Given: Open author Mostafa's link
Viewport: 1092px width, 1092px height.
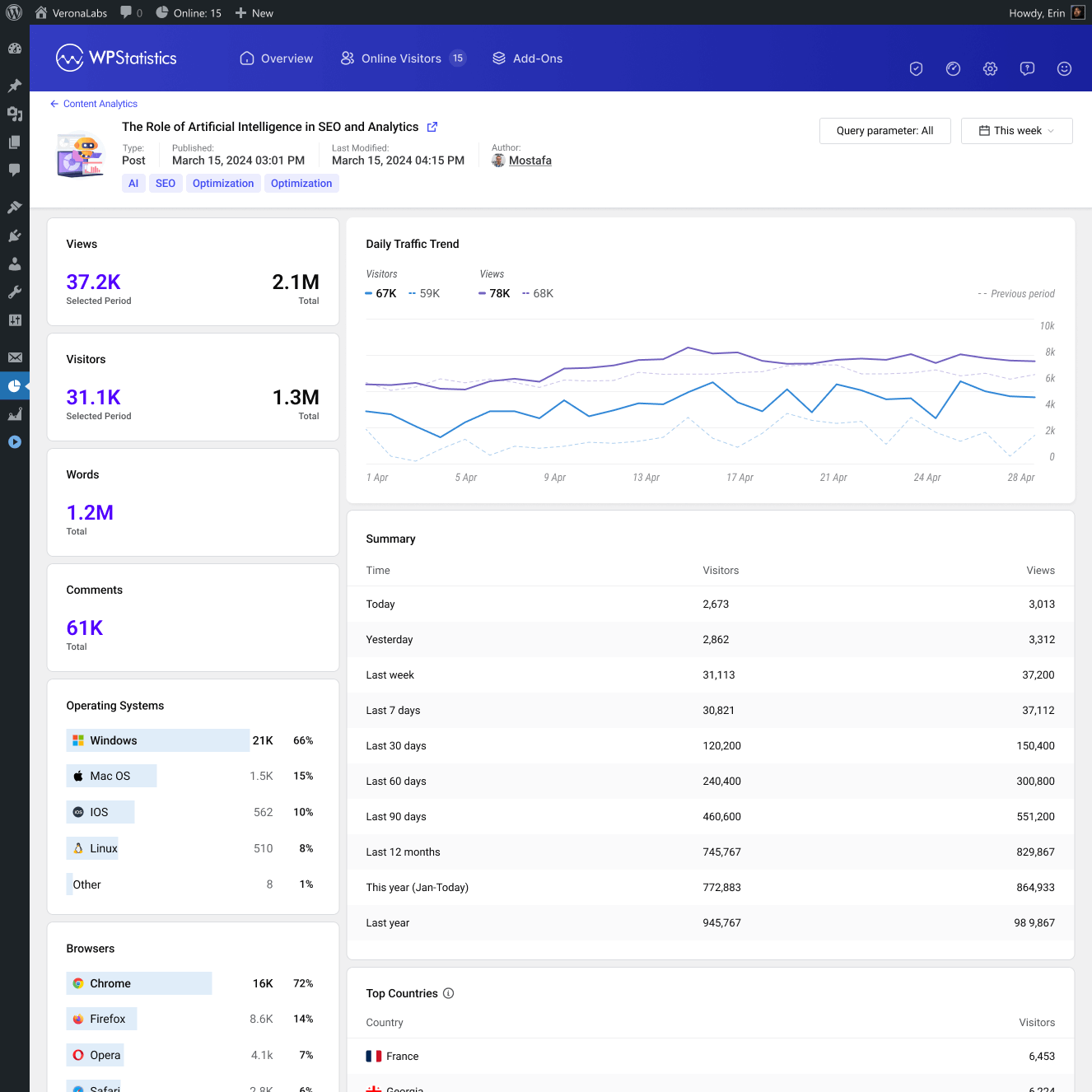Looking at the screenshot, I should tap(530, 161).
